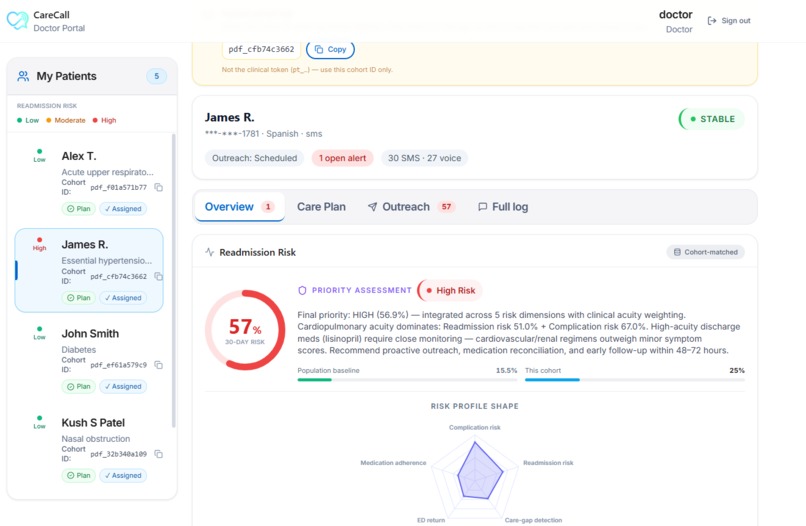Select the James R. patient card
This screenshot has width=806, height=526.
89,270
